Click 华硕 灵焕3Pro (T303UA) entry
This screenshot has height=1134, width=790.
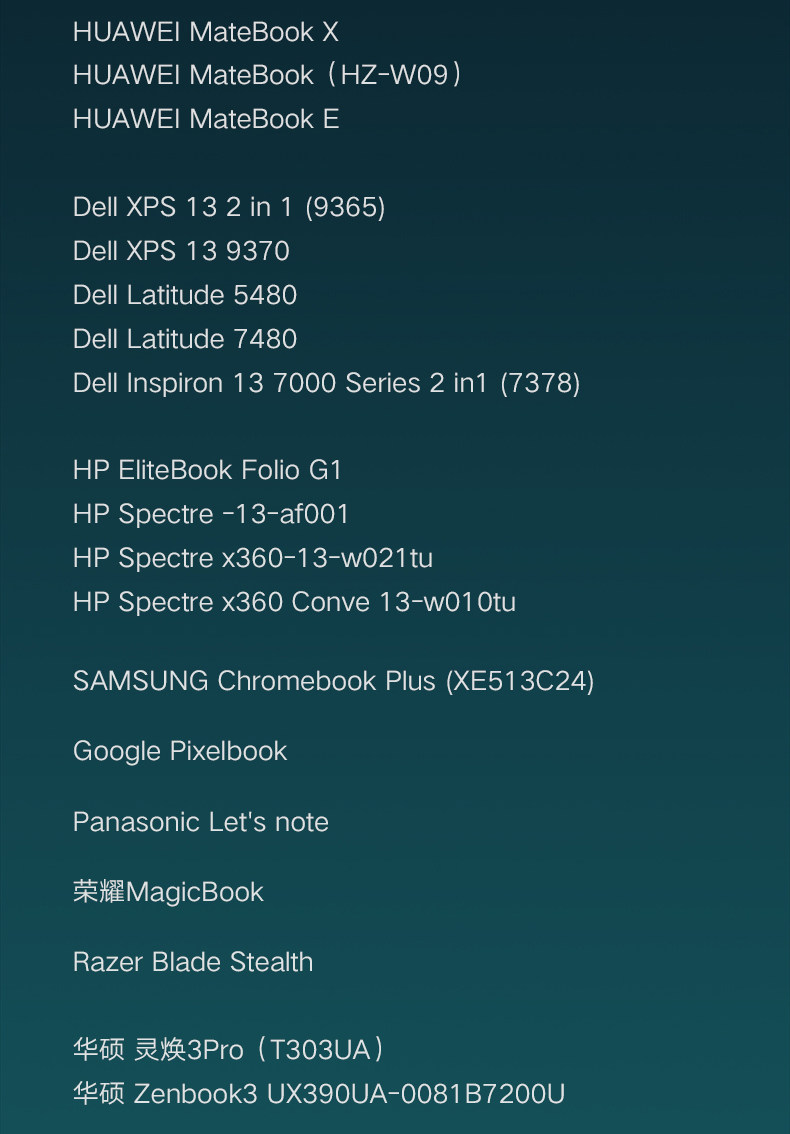point(230,1050)
